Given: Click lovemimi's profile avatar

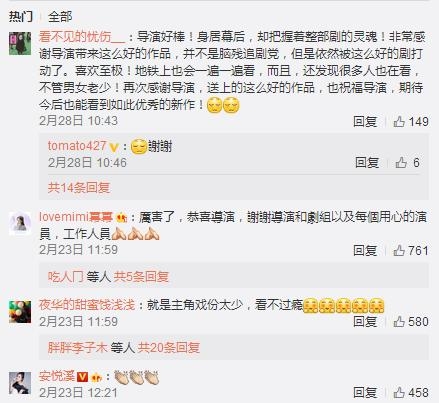Looking at the screenshot, I should tap(20, 223).
